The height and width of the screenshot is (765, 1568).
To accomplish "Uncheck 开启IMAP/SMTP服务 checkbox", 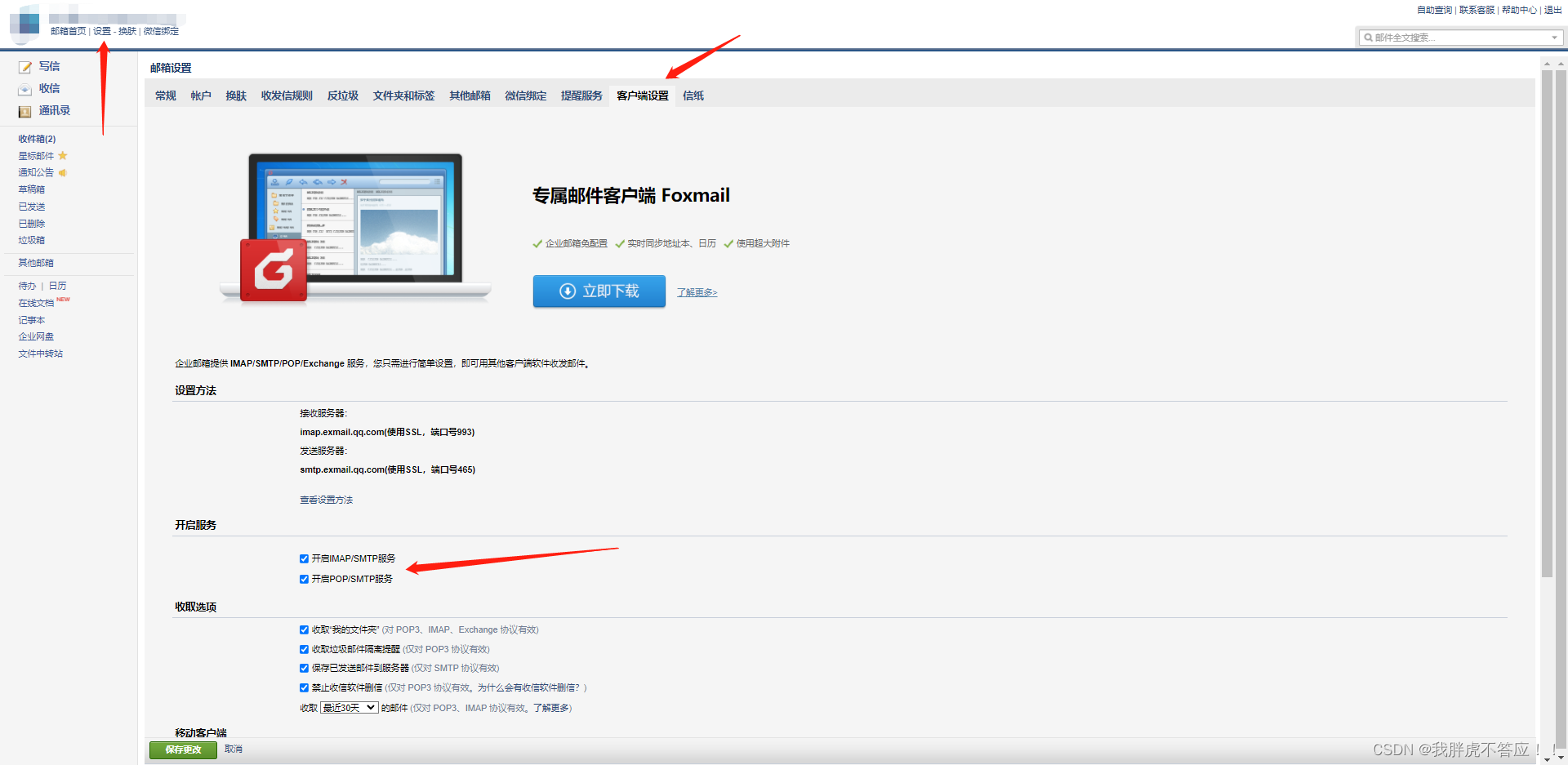I will coord(304,559).
